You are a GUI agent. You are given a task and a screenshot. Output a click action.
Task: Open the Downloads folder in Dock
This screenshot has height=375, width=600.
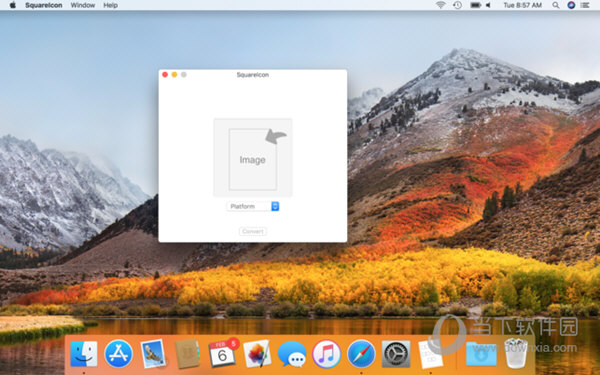[481, 354]
